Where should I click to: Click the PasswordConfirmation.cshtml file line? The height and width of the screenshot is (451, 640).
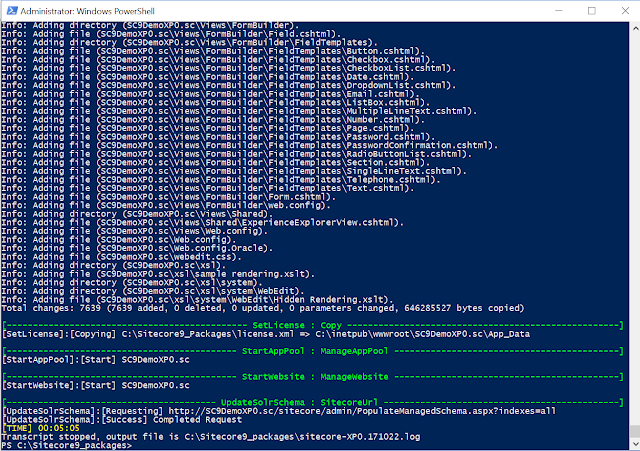(x=250, y=145)
